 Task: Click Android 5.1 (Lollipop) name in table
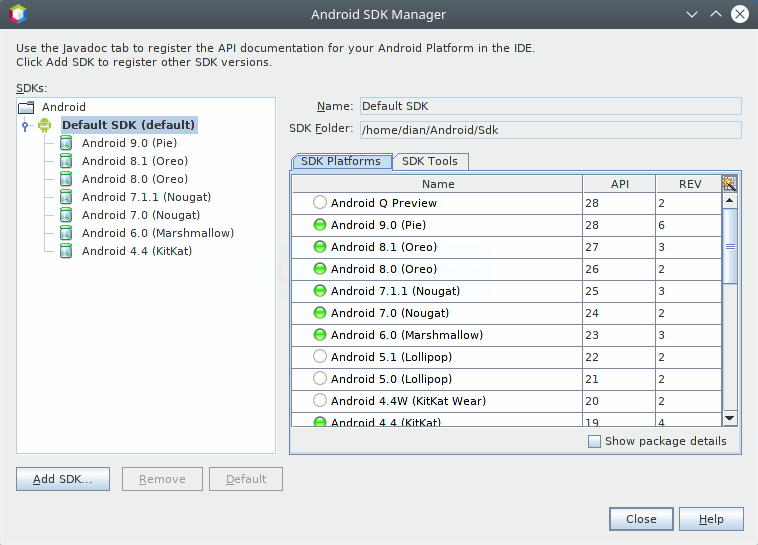(391, 357)
